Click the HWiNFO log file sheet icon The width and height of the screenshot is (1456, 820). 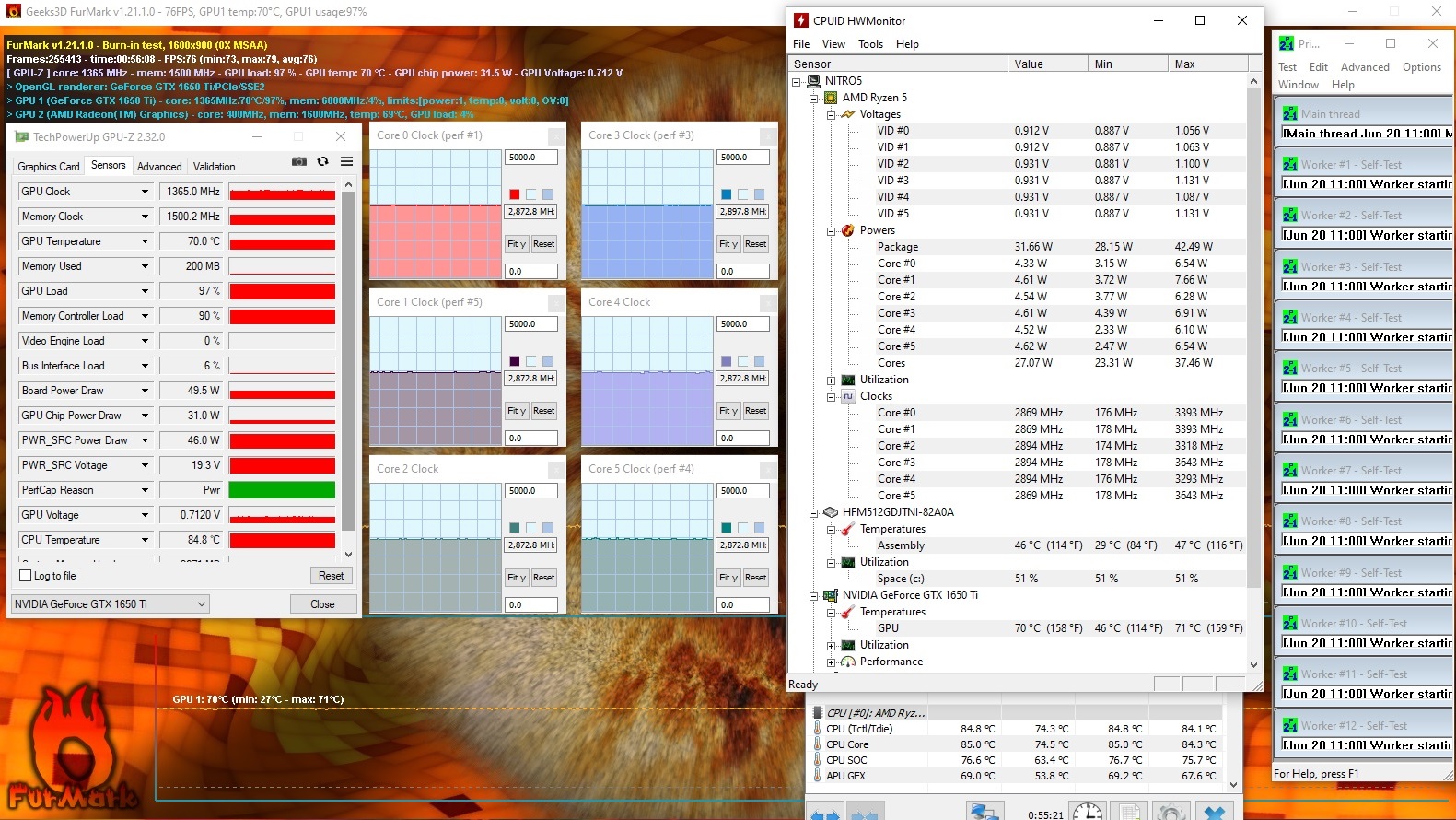1129,813
